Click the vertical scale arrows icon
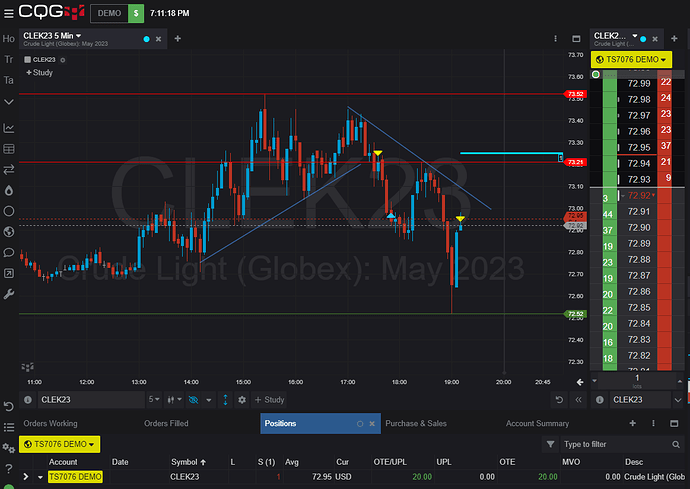This screenshot has height=489, width=690. [225, 400]
